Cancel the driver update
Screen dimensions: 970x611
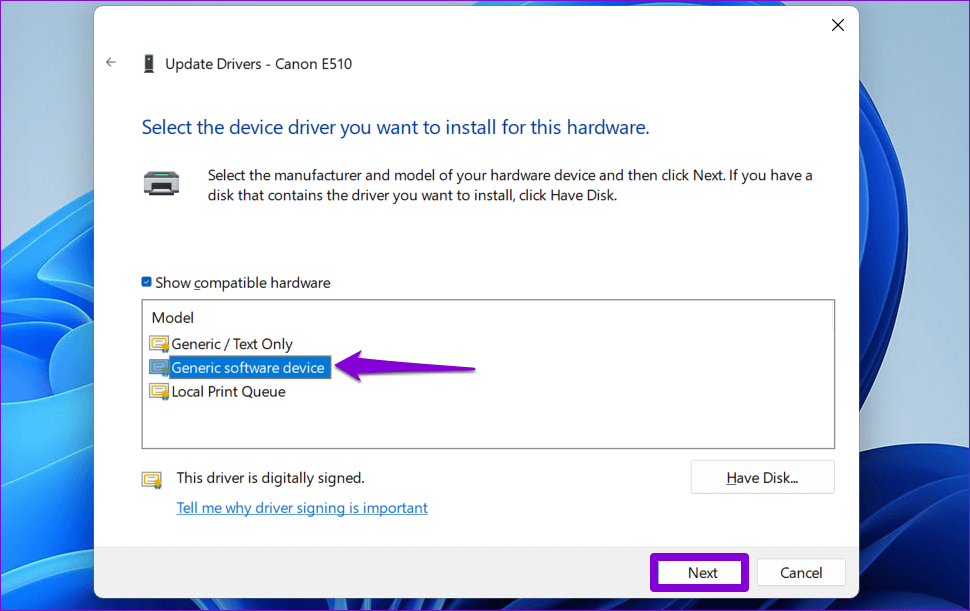[801, 573]
